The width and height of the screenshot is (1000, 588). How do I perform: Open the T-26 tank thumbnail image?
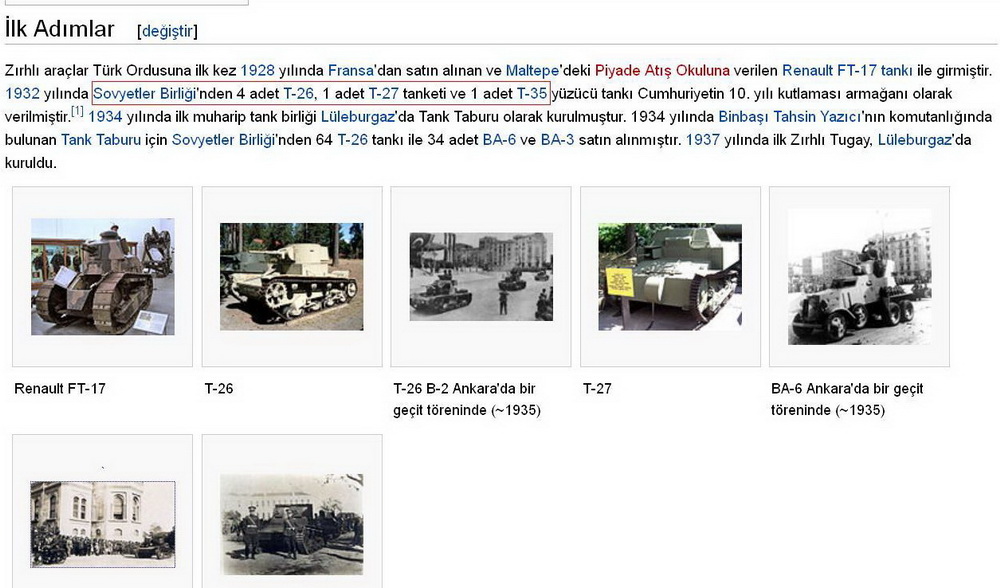[292, 277]
